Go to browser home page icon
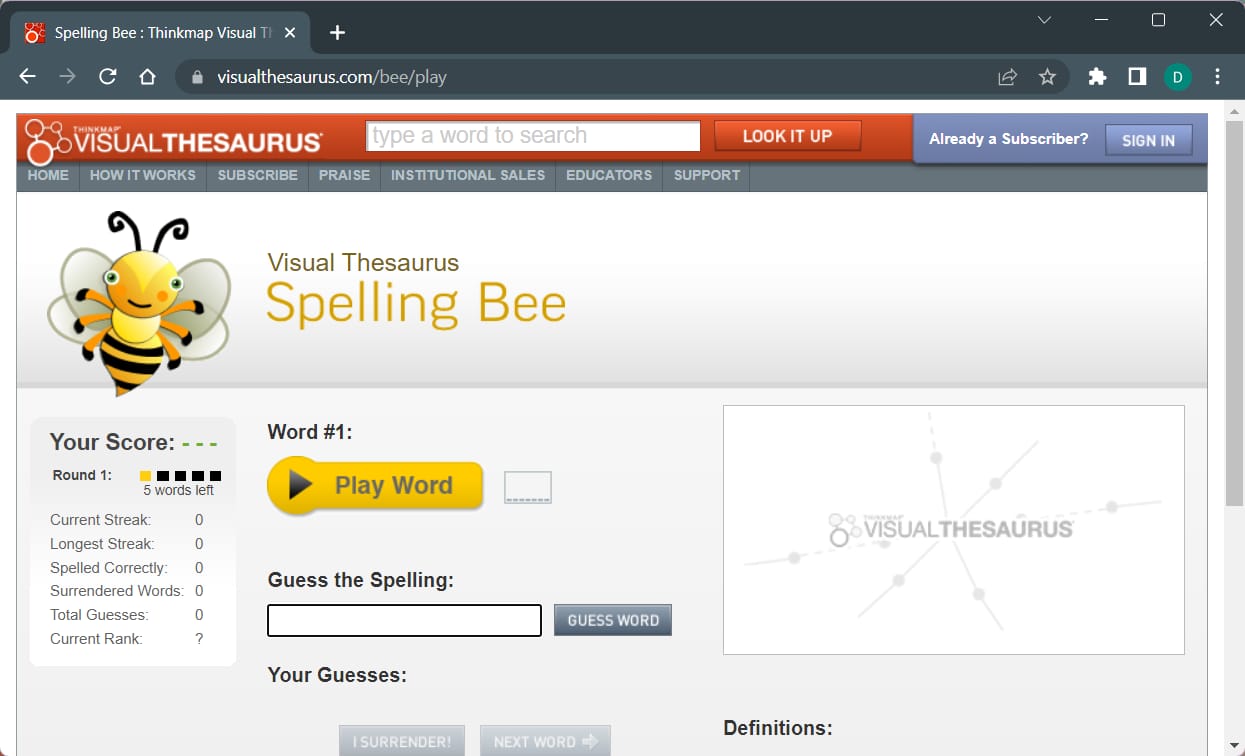The image size is (1245, 756). [148, 77]
